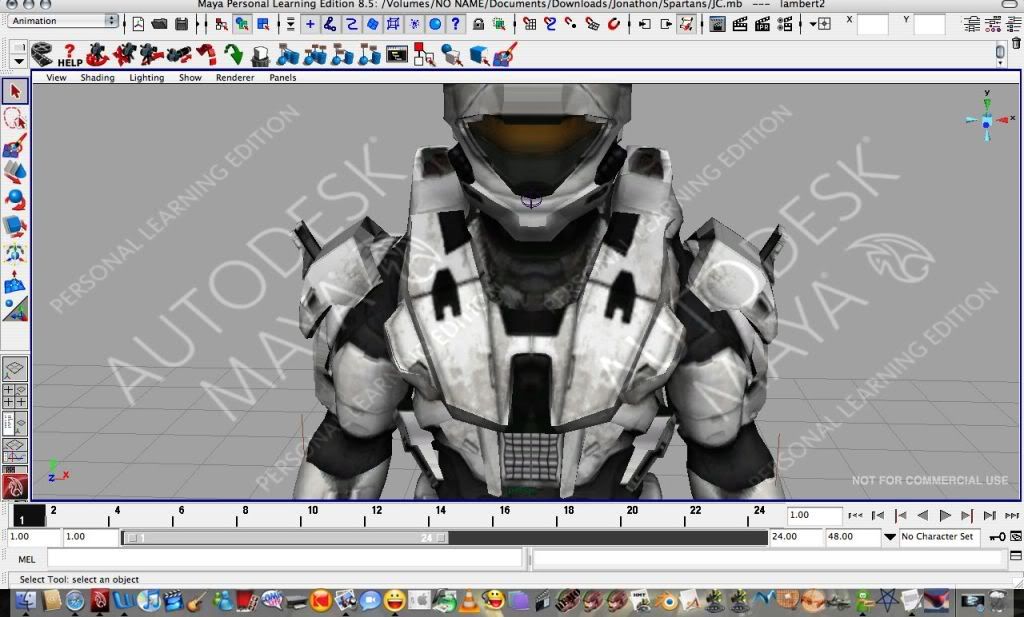Open the Show panel menu
Viewport: 1024px width, 617px height.
click(190, 77)
